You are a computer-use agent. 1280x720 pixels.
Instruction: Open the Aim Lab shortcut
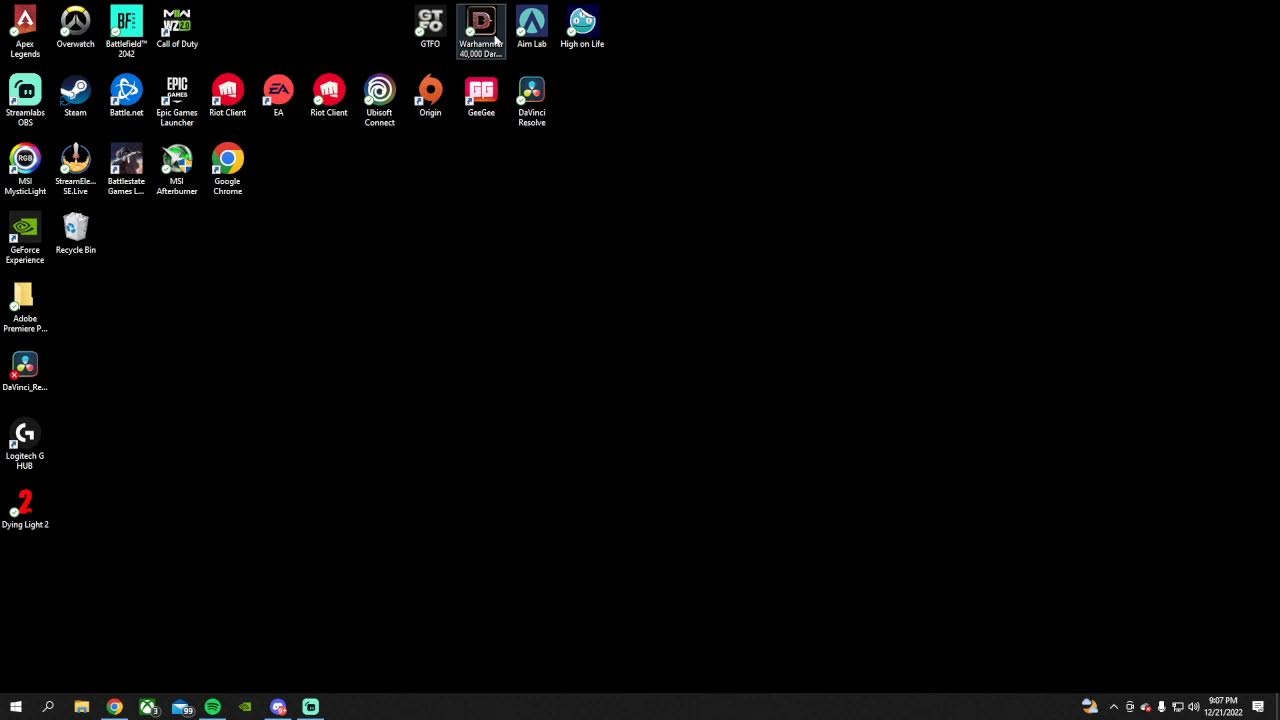coord(532,28)
